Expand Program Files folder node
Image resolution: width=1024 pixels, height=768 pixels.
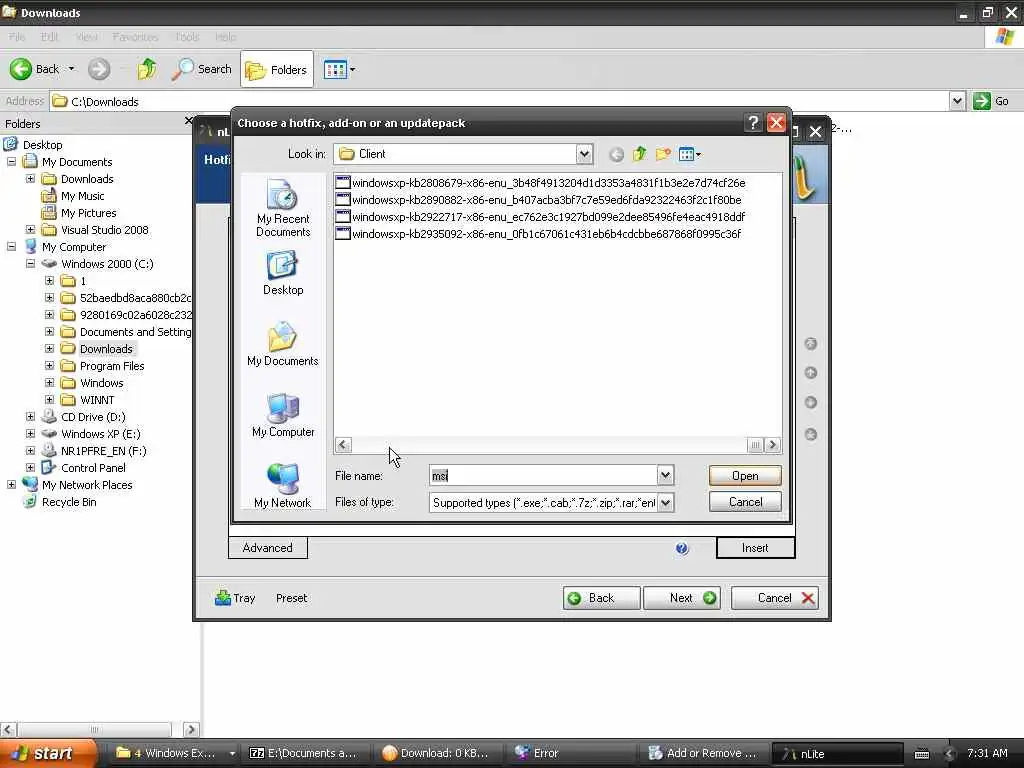(50, 366)
